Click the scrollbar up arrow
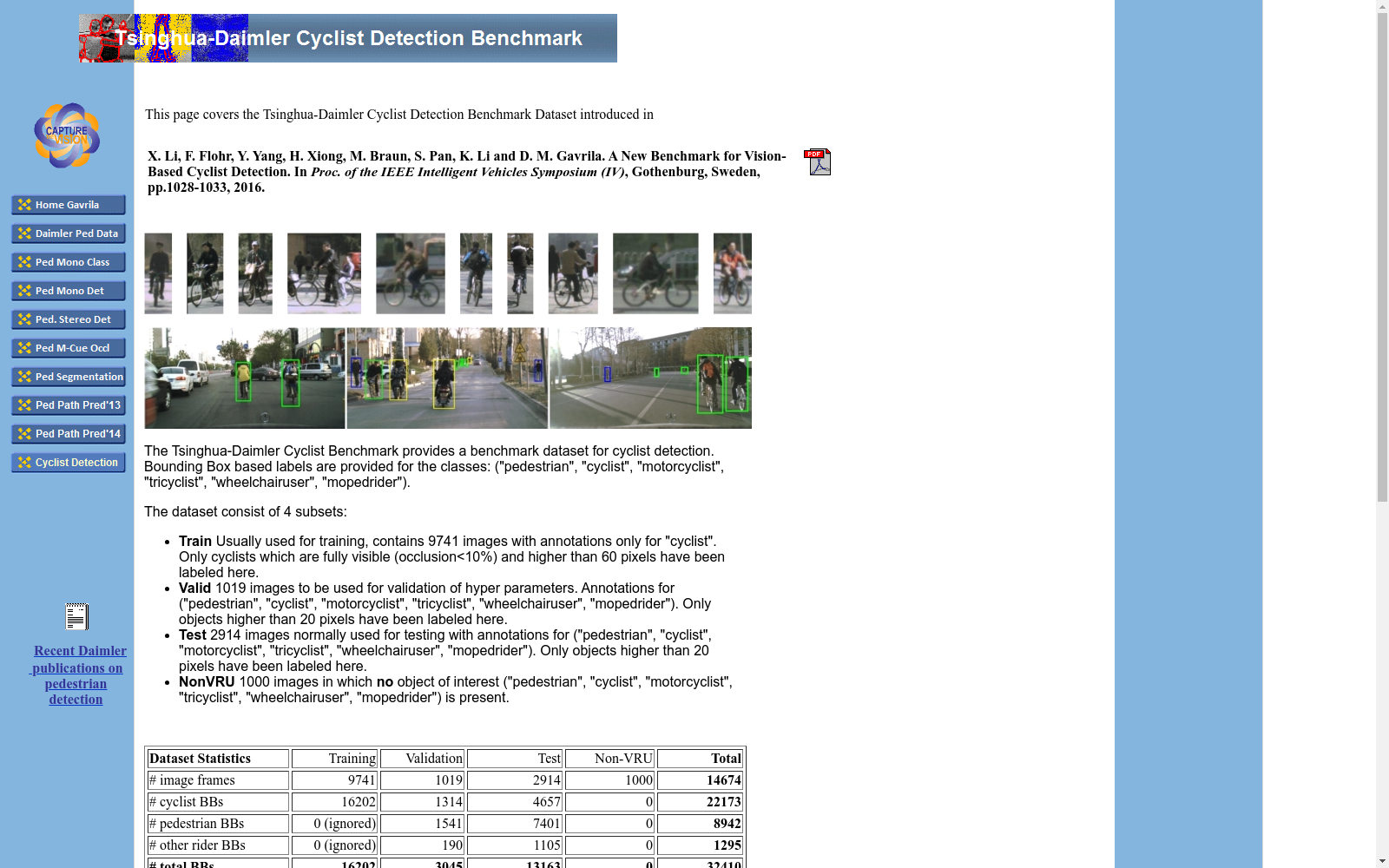Image resolution: width=1389 pixels, height=868 pixels. (1382, 7)
